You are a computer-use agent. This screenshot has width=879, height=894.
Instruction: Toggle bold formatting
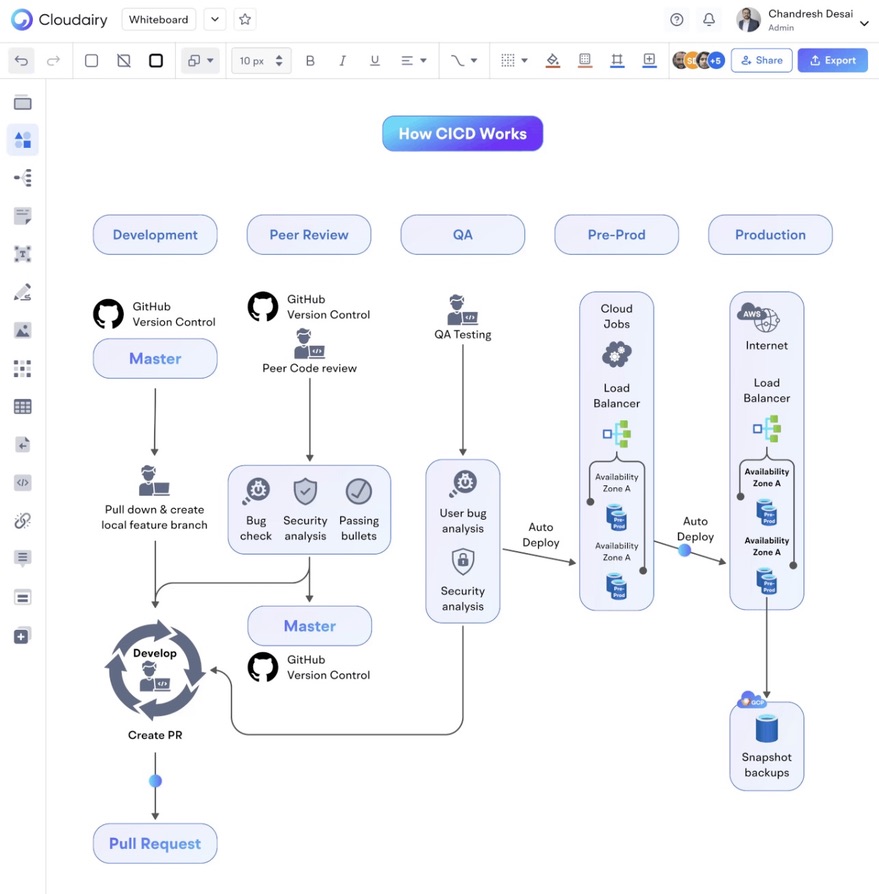point(310,60)
